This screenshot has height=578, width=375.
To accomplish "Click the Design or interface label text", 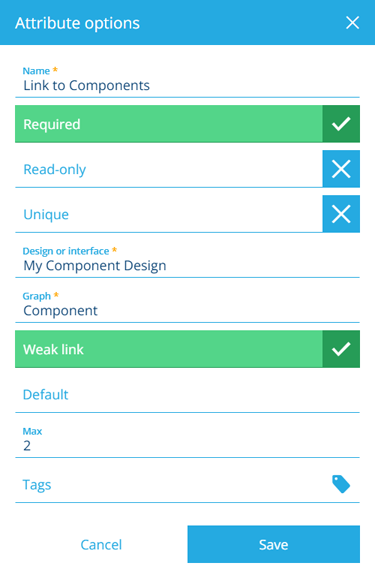I will click(x=66, y=251).
